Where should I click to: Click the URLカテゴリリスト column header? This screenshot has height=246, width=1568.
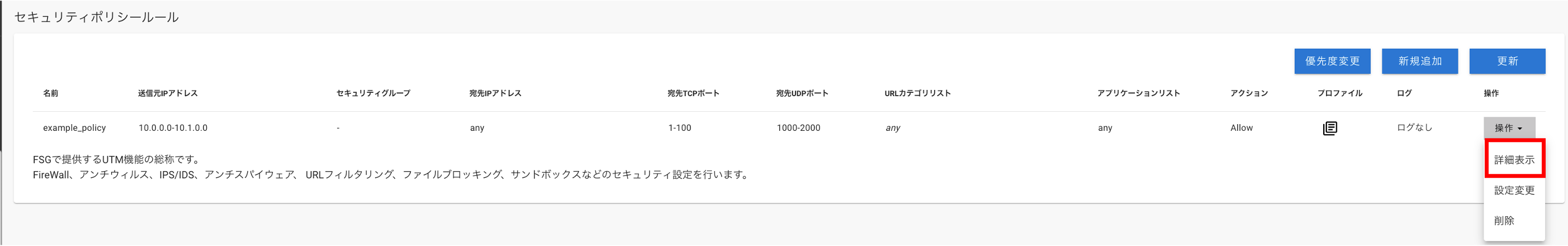coord(917,93)
